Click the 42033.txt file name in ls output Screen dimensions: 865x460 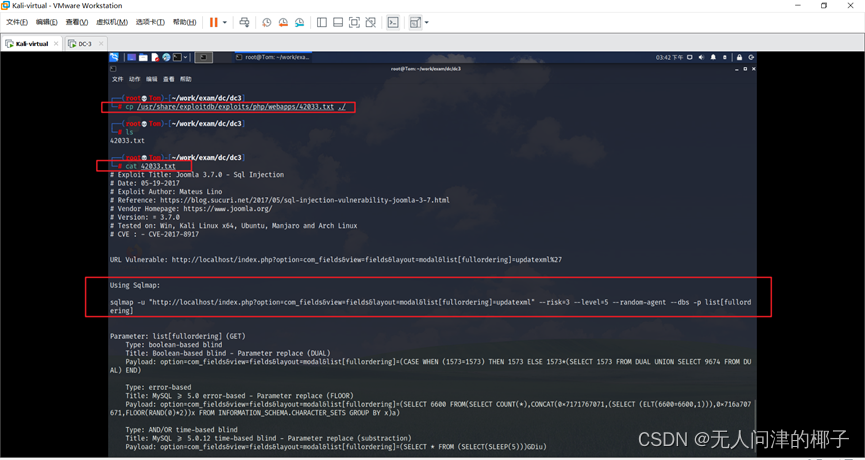point(127,141)
